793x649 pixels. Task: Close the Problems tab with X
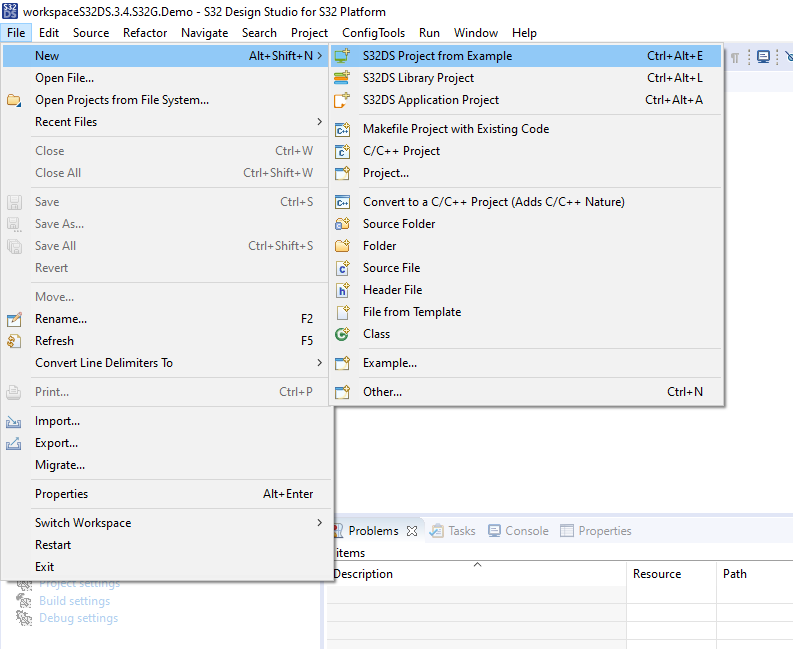coord(412,531)
